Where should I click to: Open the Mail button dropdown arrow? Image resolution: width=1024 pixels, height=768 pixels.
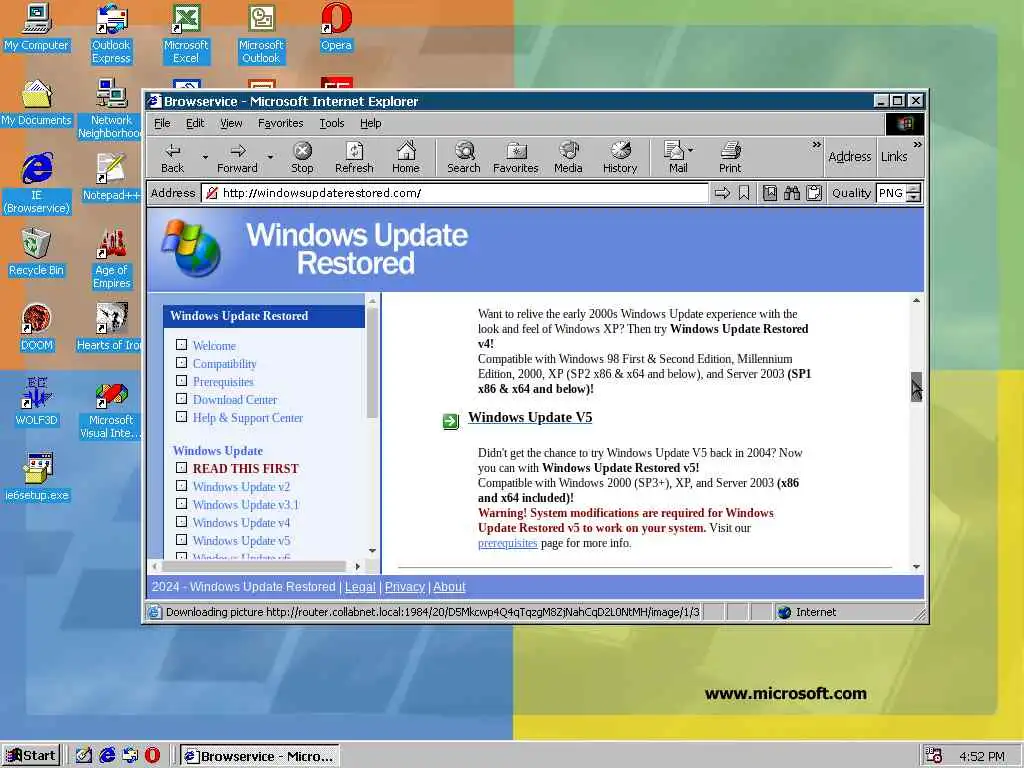691,150
